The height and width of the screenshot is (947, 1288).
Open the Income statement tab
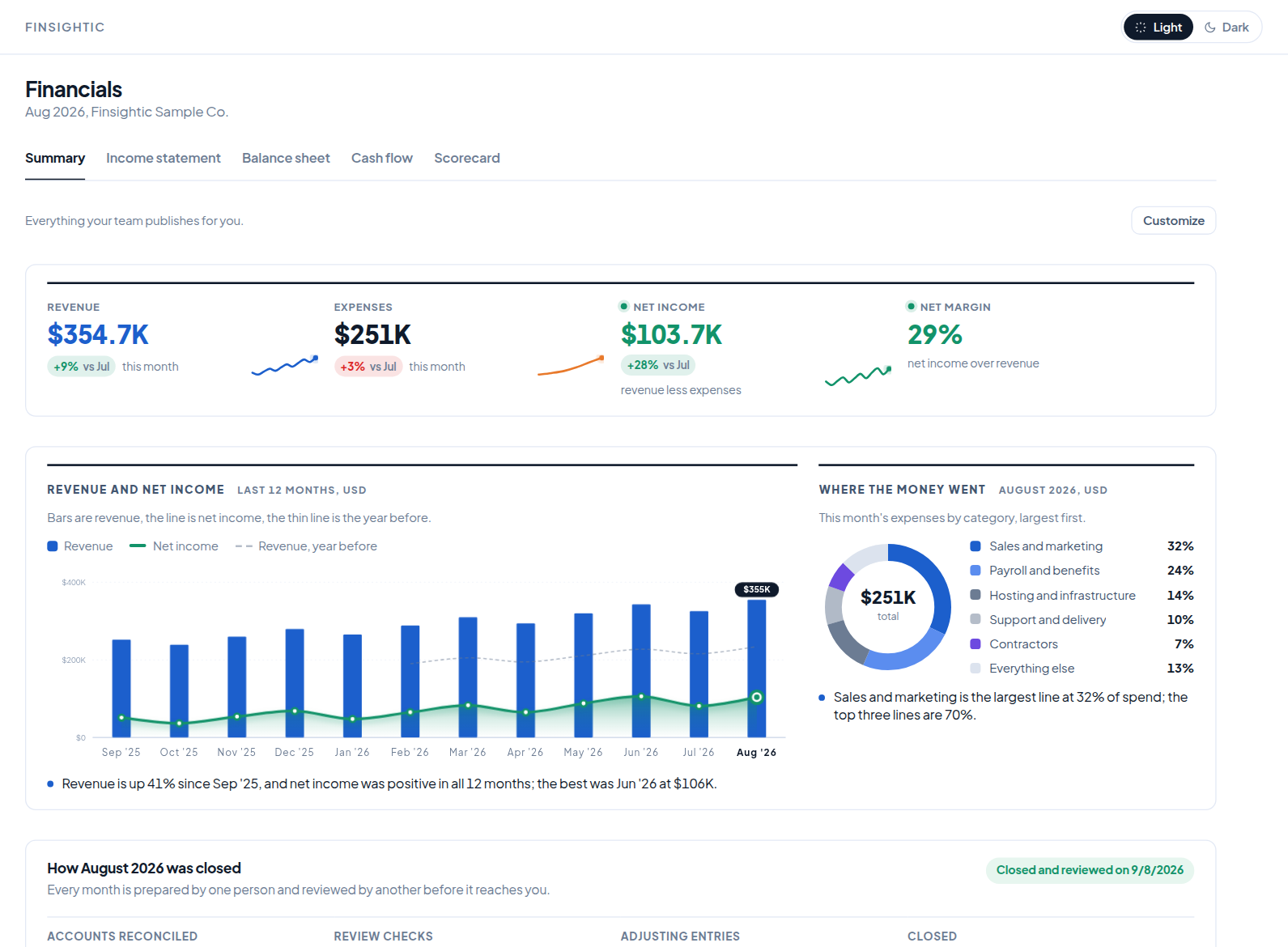point(164,158)
